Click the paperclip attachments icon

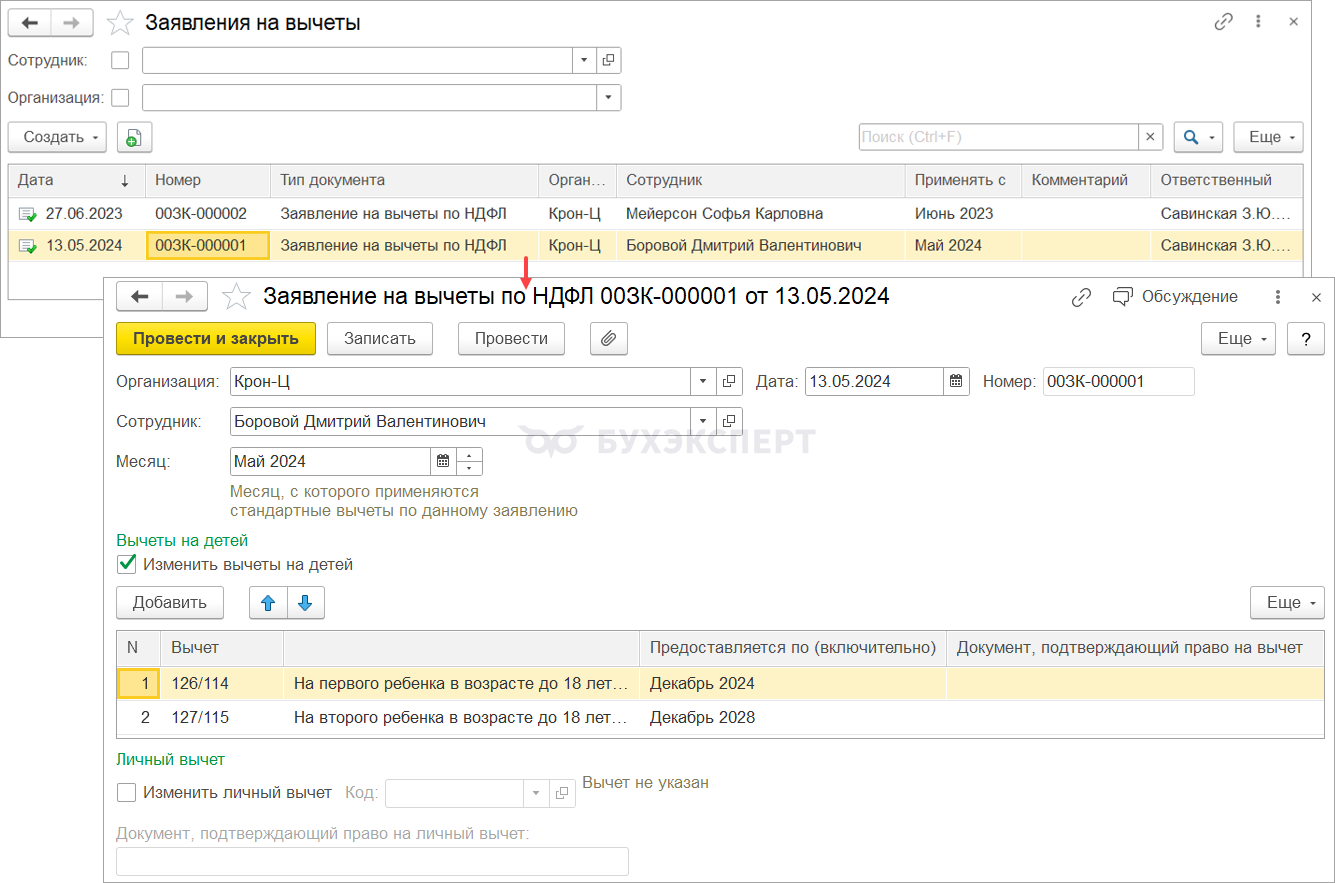click(x=608, y=339)
